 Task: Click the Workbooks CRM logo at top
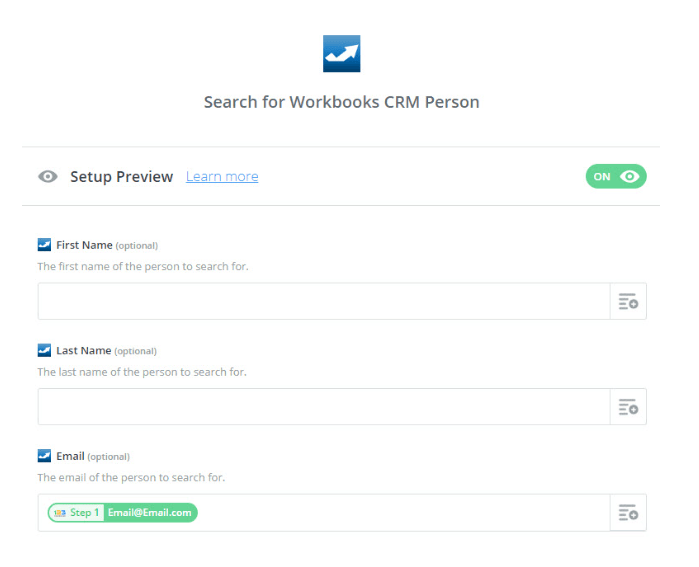341,54
